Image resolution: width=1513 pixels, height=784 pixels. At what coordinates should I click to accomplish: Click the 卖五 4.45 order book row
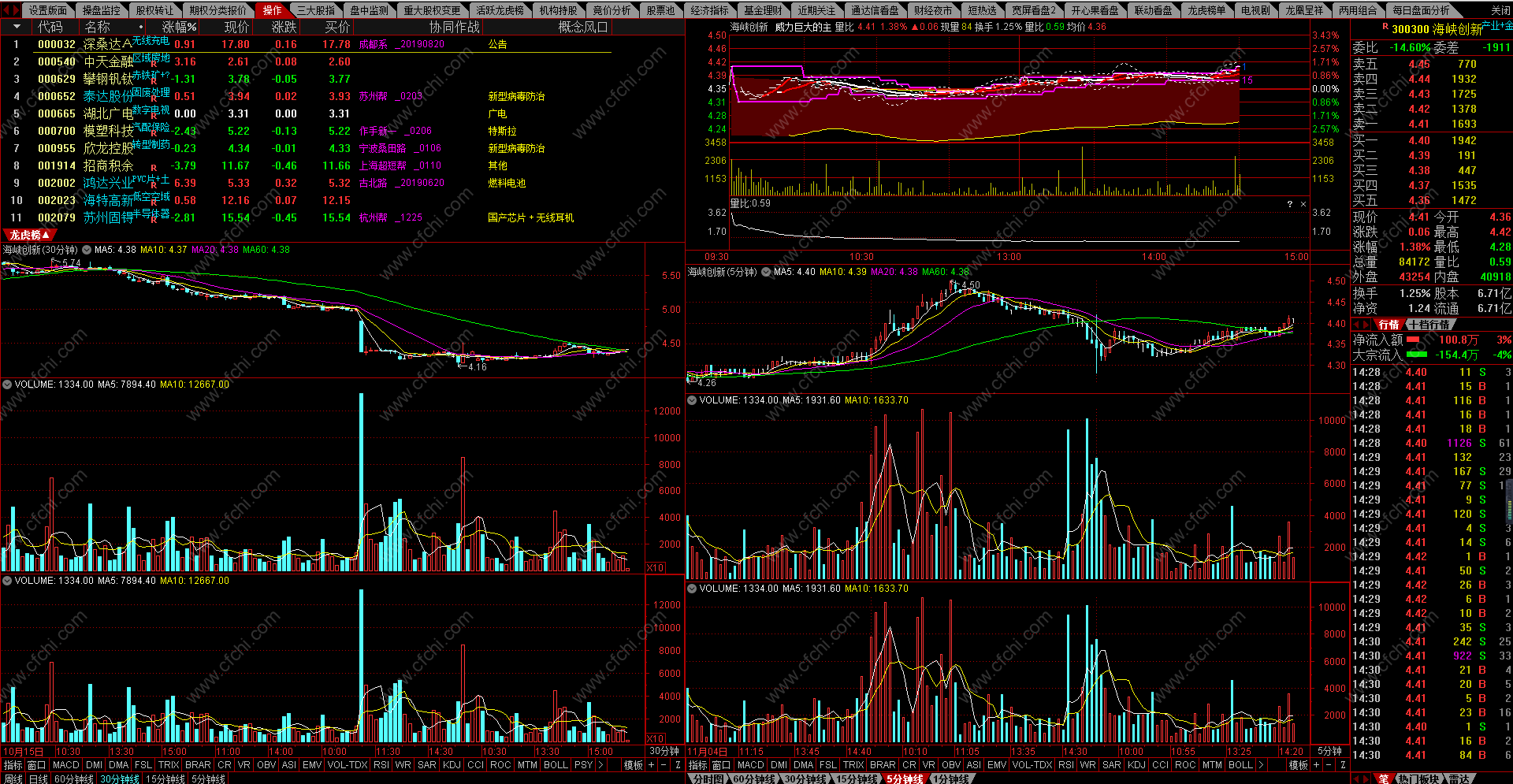(x=1431, y=64)
